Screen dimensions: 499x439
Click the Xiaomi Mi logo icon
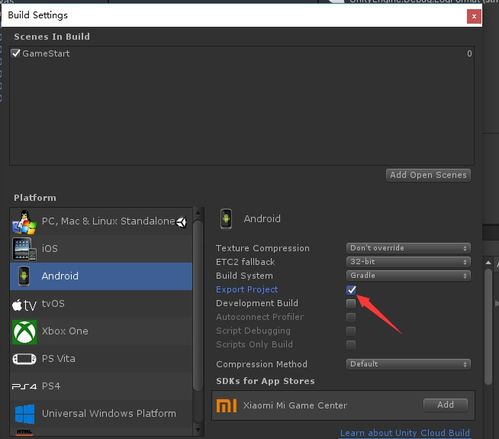[227, 405]
